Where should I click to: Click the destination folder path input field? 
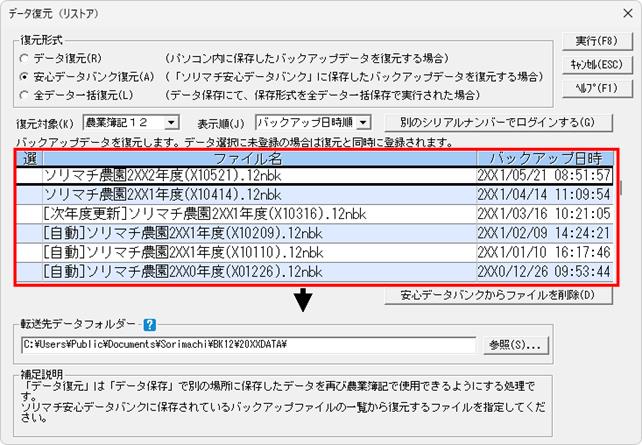tap(248, 345)
